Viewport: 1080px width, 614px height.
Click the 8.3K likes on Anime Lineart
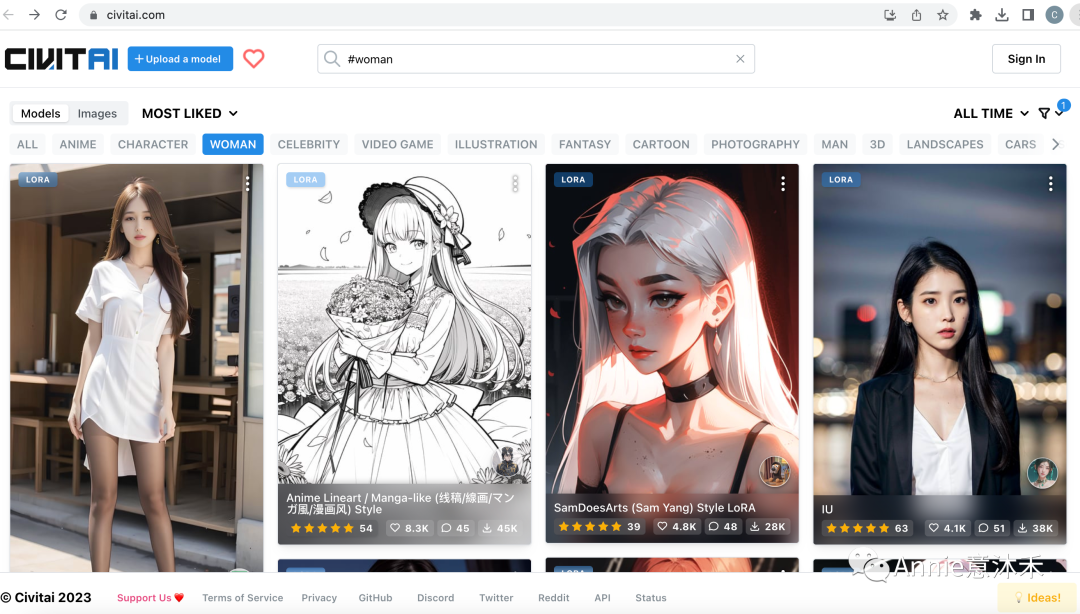409,528
